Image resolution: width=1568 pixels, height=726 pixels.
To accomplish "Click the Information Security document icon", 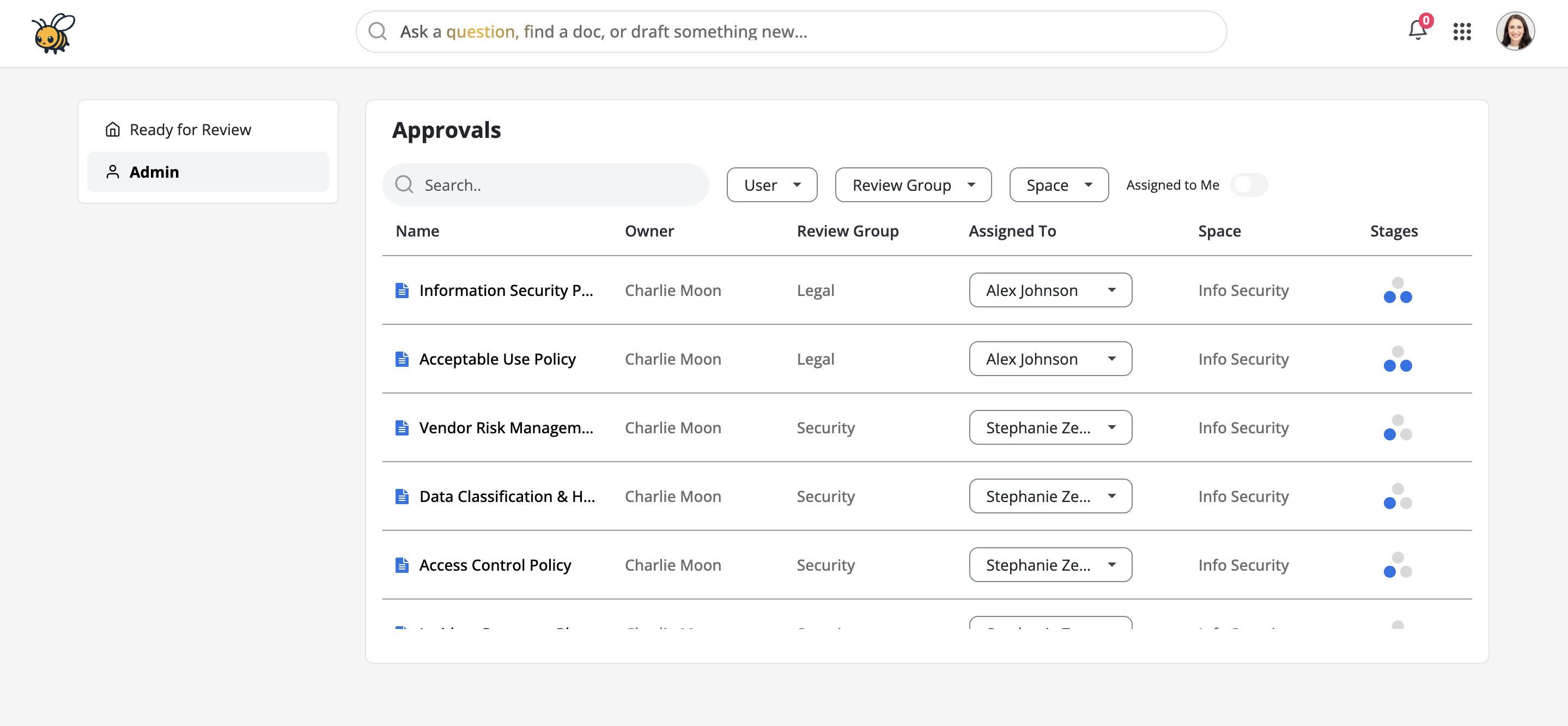I will tap(402, 291).
